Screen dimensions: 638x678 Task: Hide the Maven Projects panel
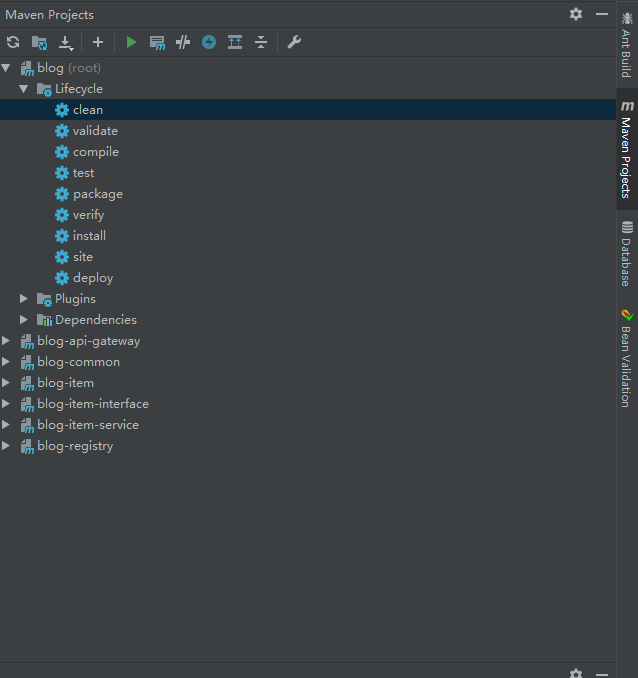click(602, 14)
